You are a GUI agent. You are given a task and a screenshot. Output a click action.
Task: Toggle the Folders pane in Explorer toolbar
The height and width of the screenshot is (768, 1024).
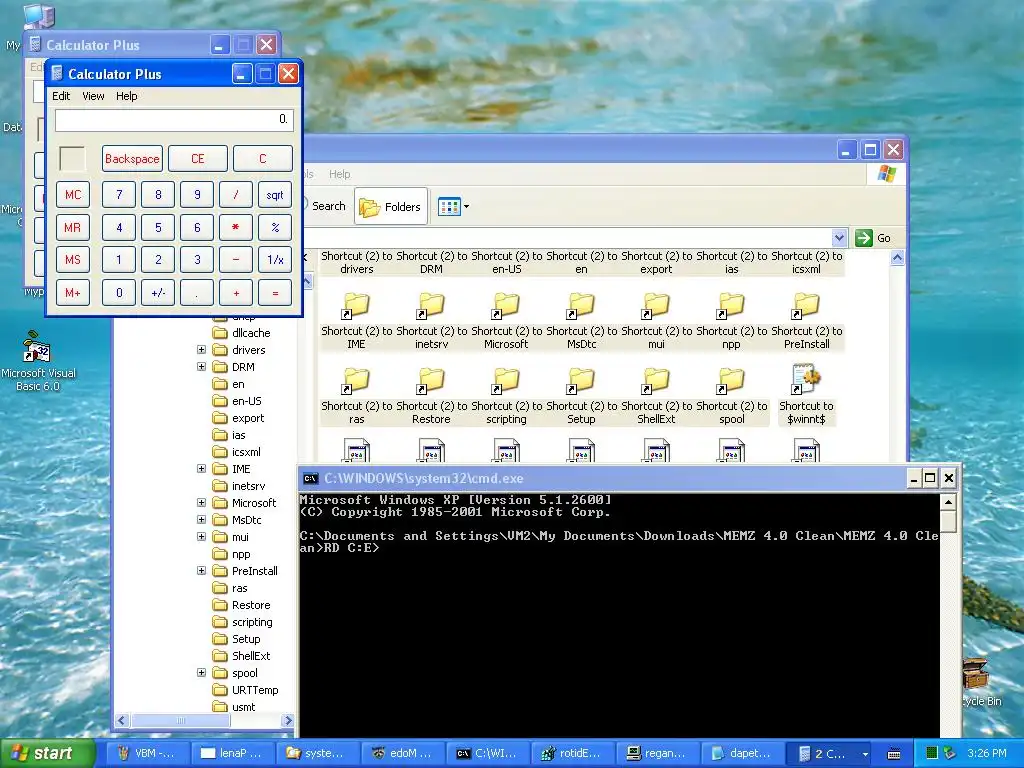tap(391, 206)
